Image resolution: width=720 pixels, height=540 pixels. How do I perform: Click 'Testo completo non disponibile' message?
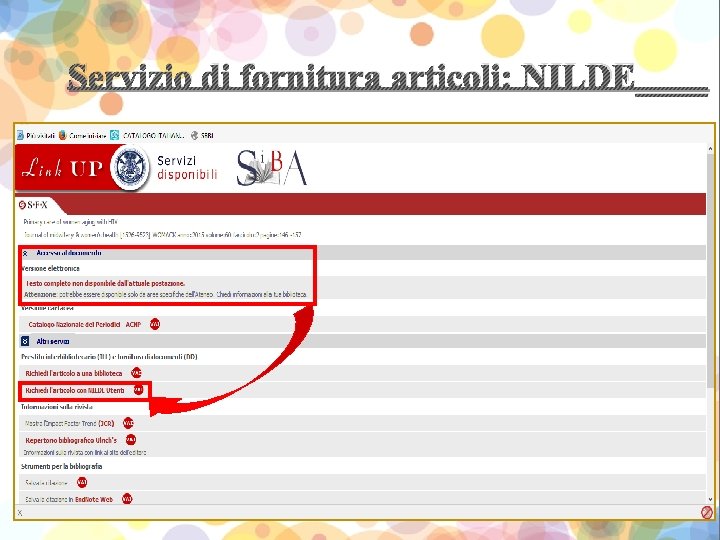(105, 283)
